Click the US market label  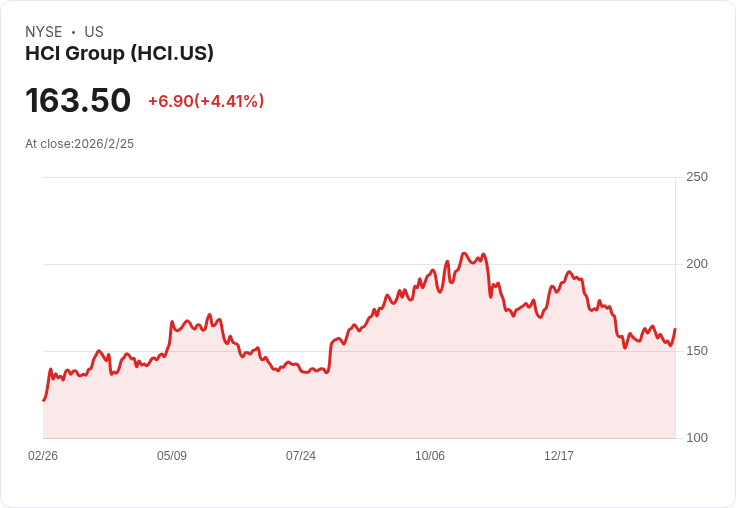[x=94, y=32]
